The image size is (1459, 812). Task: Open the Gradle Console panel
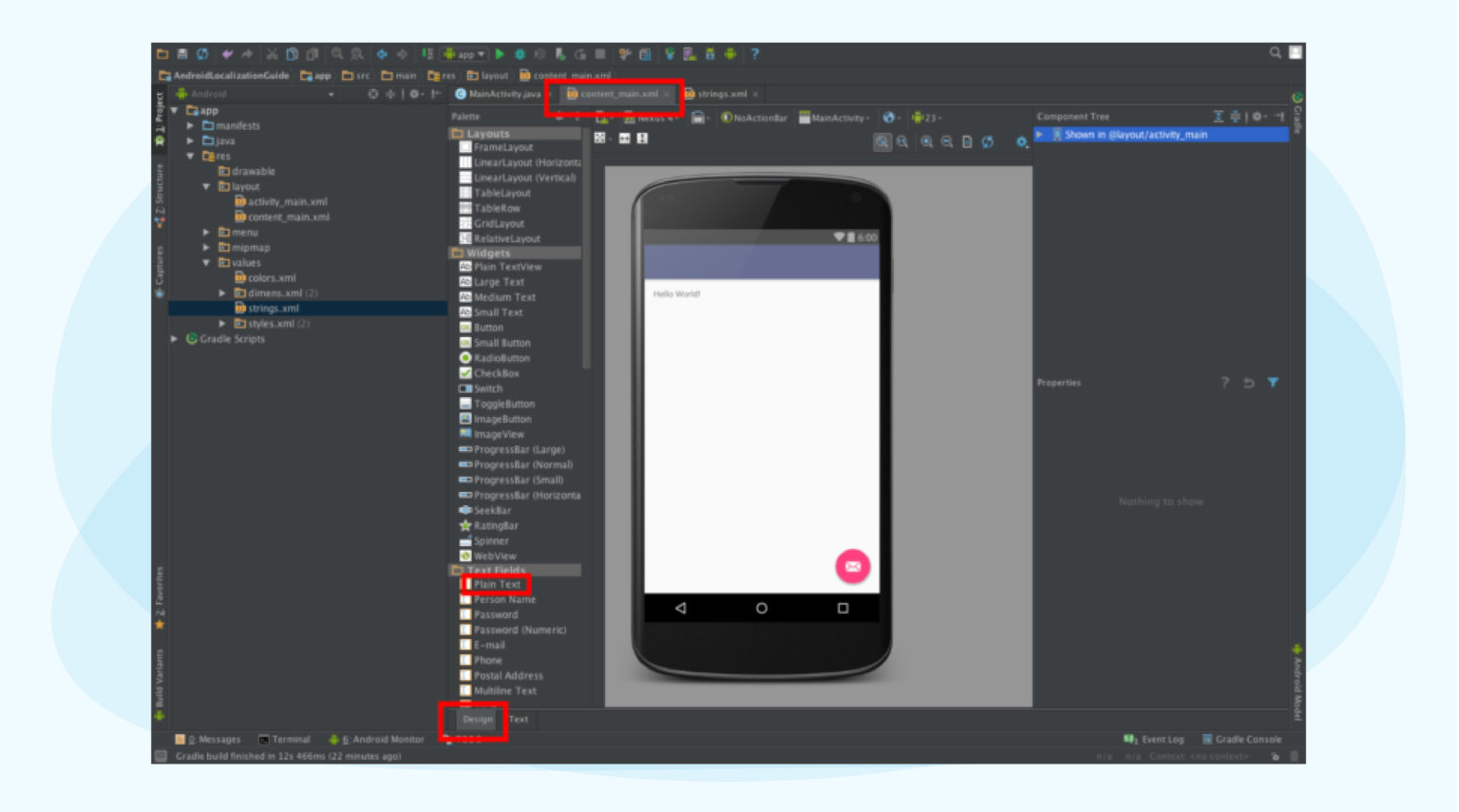(1243, 739)
